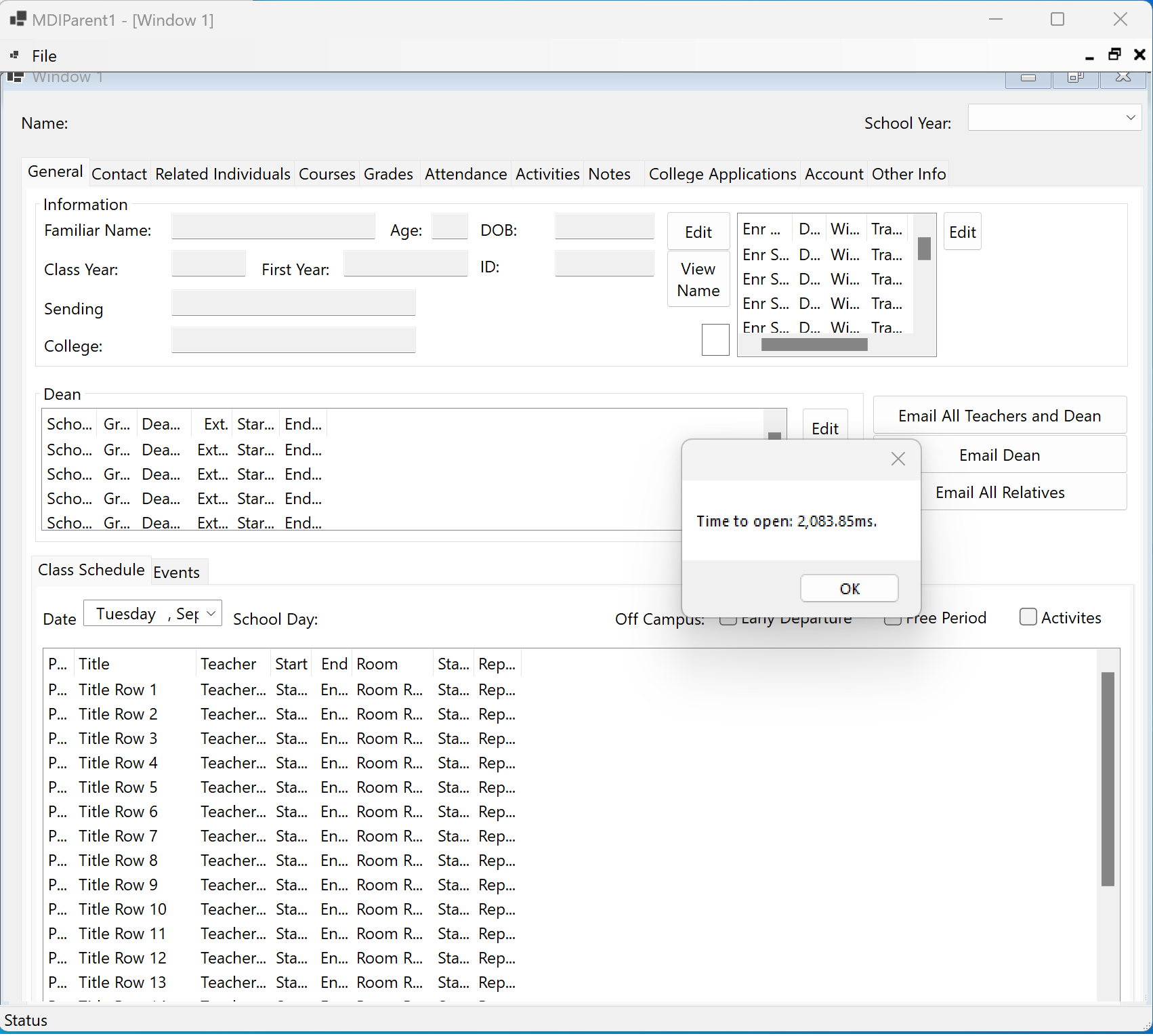
Task: Click the Age input field
Action: [x=450, y=226]
